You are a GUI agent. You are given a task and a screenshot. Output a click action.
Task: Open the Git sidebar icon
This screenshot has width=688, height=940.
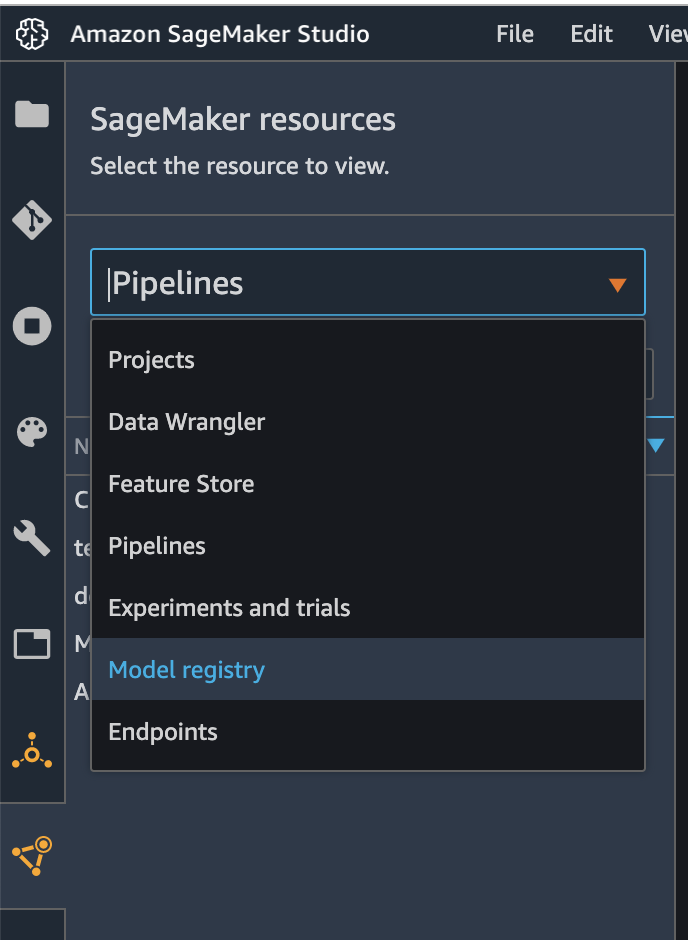(x=32, y=220)
